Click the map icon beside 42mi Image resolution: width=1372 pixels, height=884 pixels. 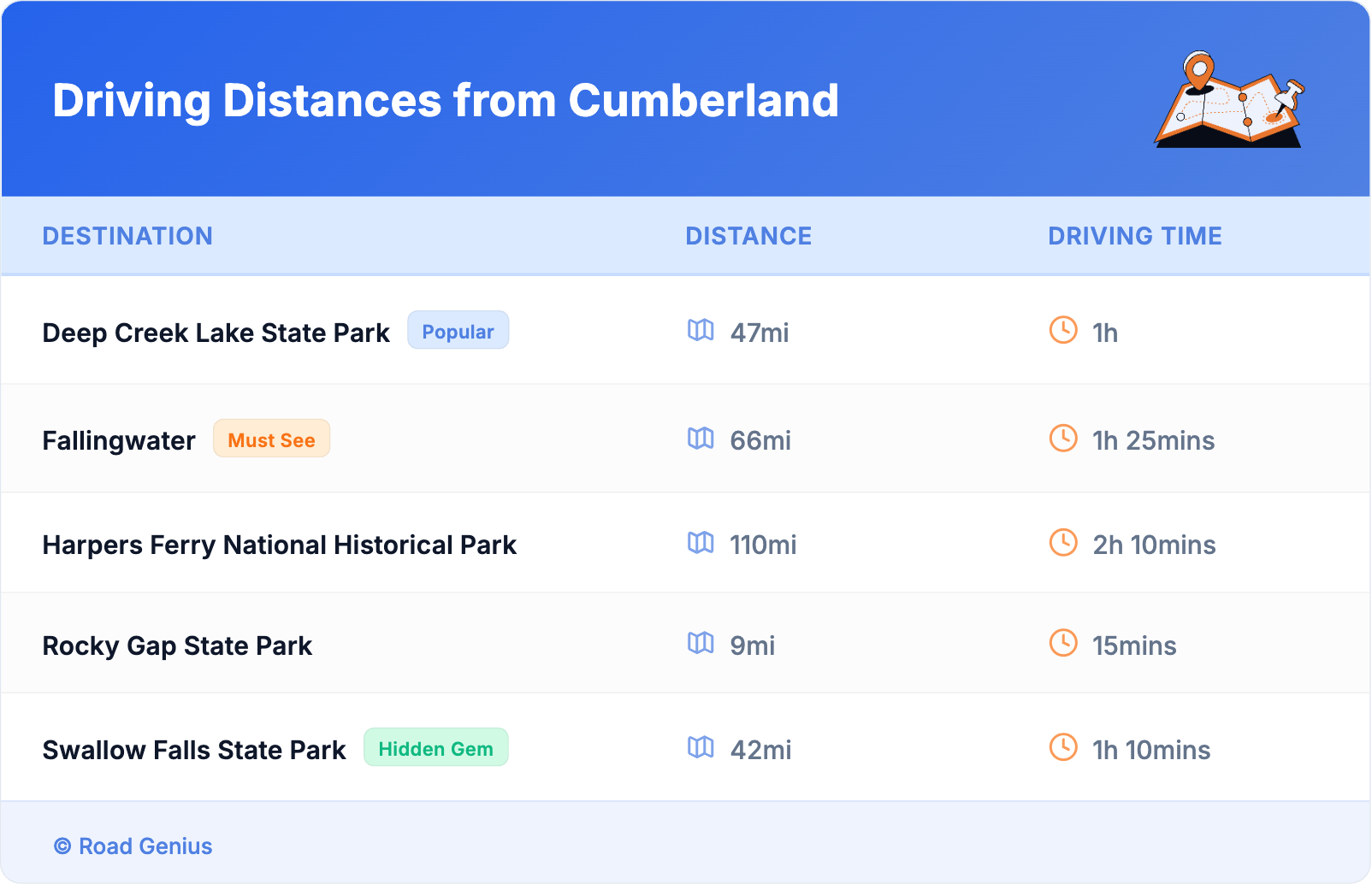click(x=701, y=748)
